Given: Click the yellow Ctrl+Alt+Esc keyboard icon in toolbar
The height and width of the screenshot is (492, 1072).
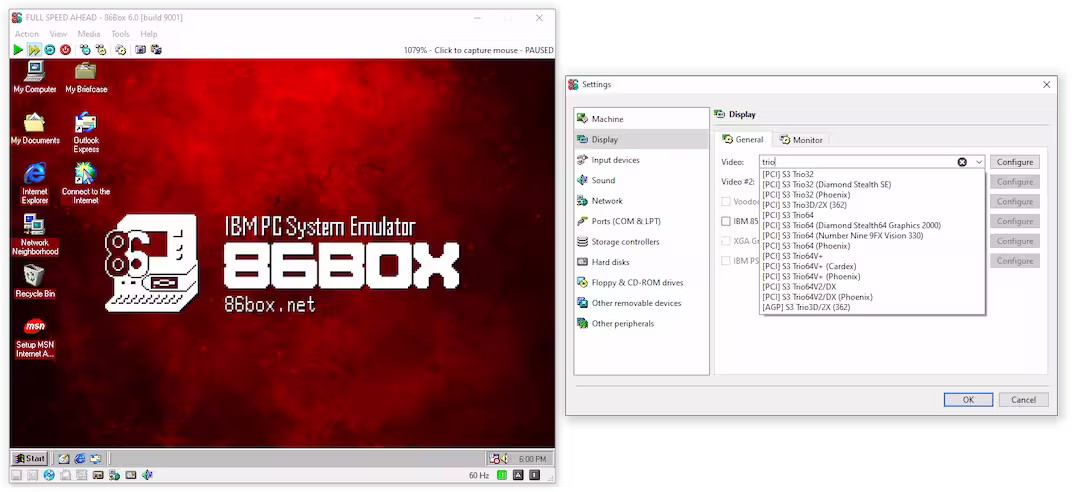Looking at the screenshot, I should (x=100, y=50).
